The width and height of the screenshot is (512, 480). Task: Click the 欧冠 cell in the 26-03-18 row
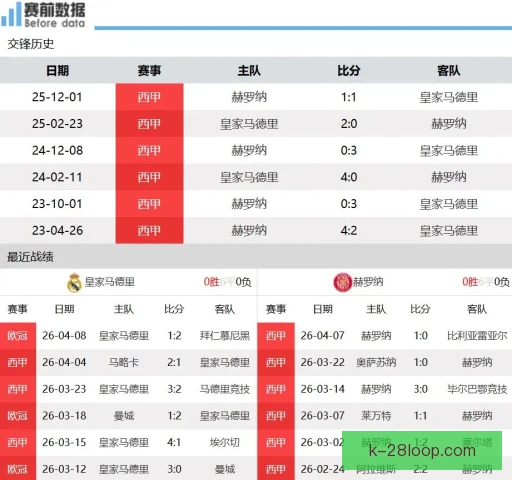(x=18, y=416)
